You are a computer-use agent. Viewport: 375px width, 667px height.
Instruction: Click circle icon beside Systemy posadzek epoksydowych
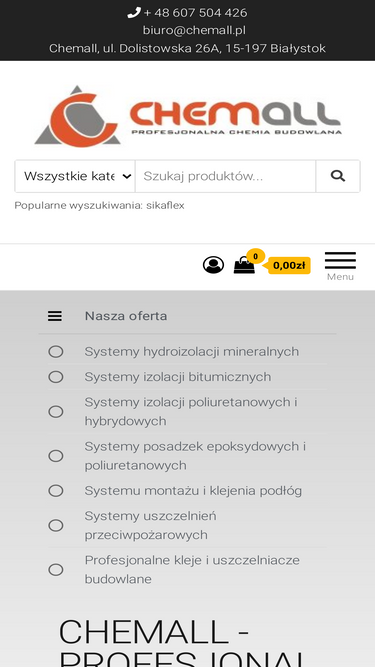point(56,456)
